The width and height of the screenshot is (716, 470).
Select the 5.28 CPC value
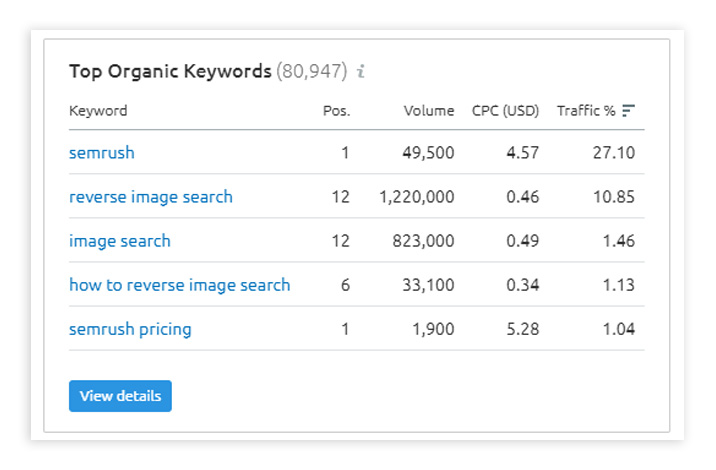pos(523,329)
